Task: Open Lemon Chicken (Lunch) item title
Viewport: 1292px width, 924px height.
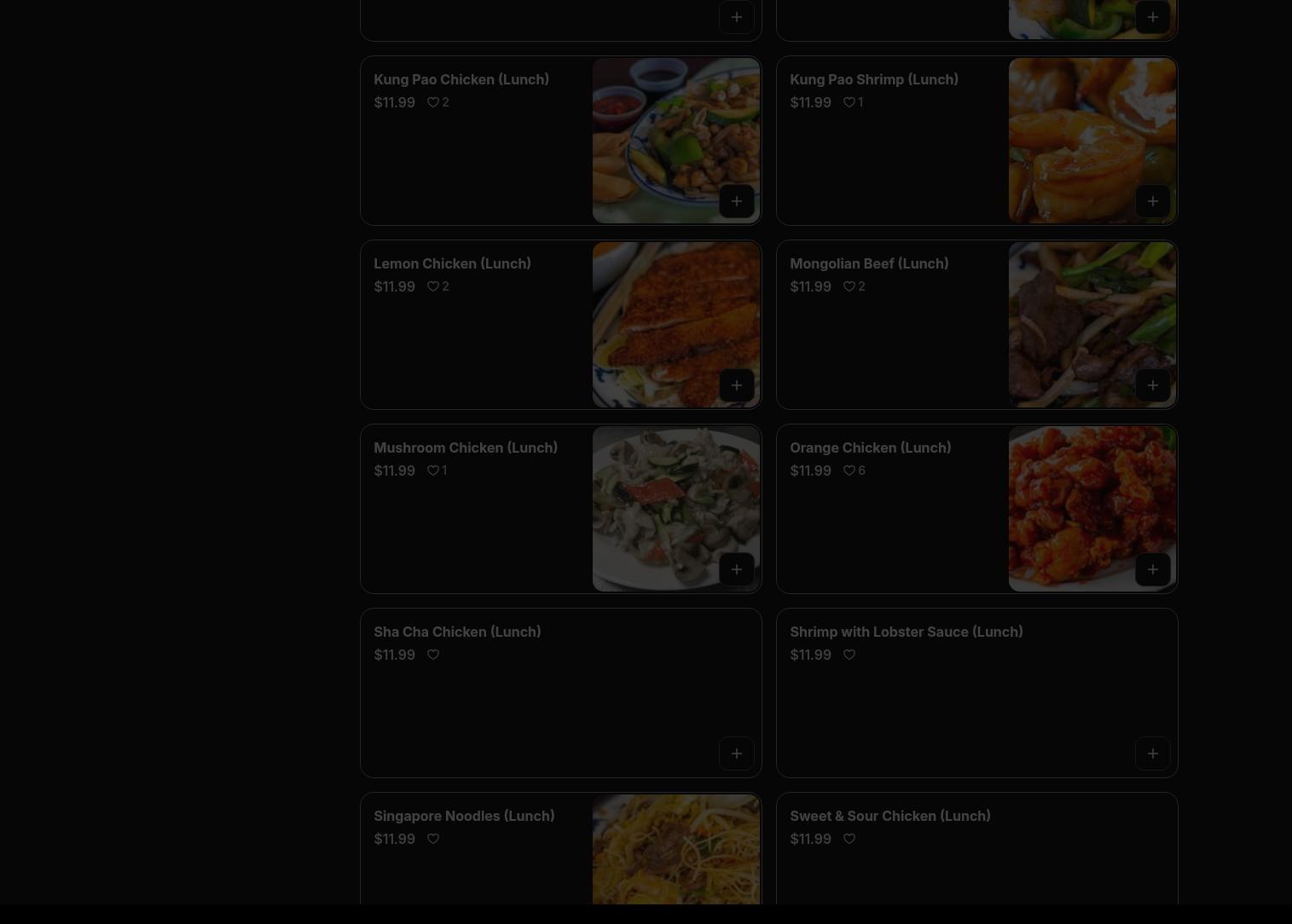Action: 452,263
